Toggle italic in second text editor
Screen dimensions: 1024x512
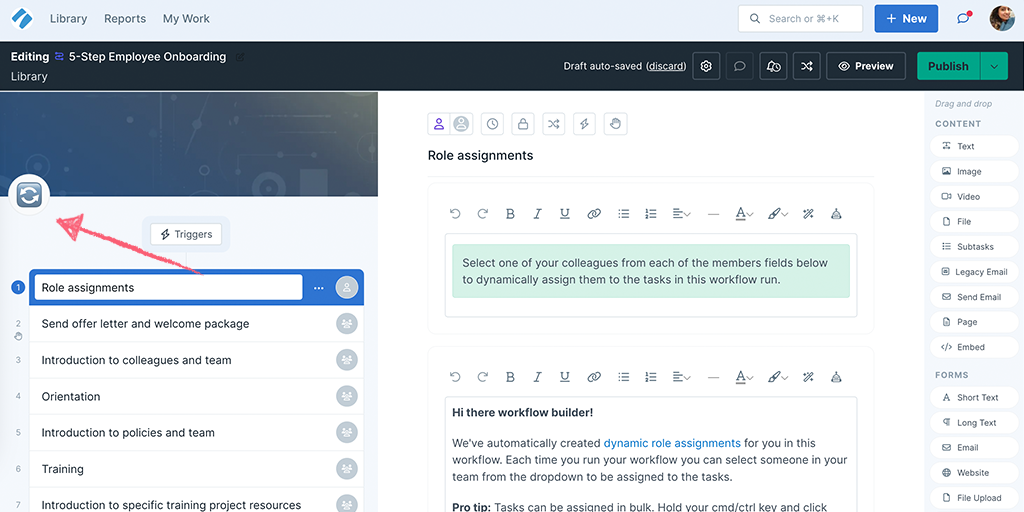tap(537, 377)
